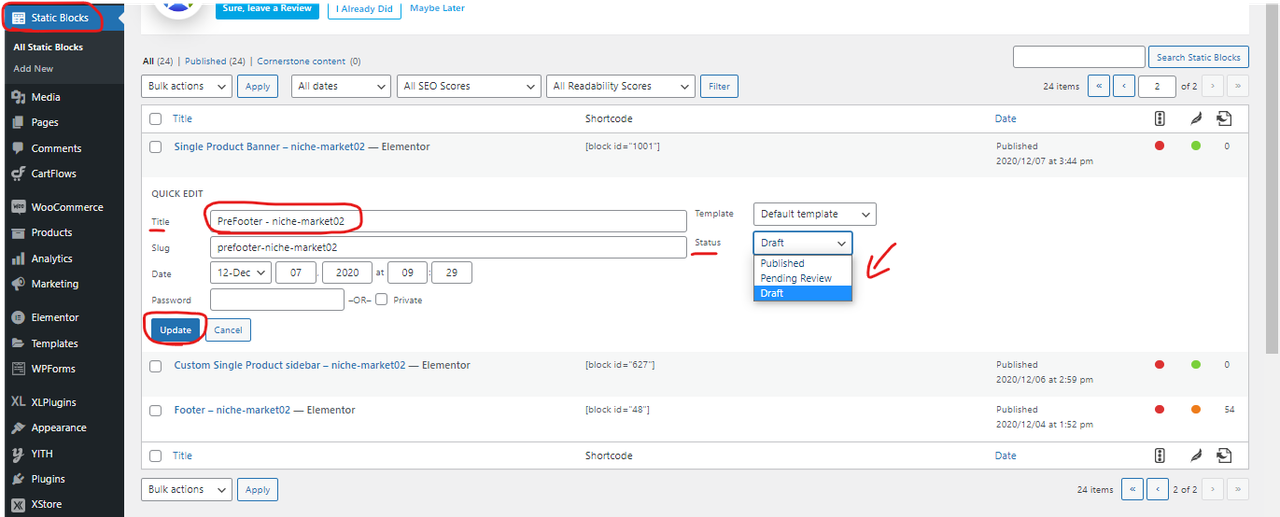Sort by readability feather icon in top header
This screenshot has height=517, width=1280.
pos(1195,118)
